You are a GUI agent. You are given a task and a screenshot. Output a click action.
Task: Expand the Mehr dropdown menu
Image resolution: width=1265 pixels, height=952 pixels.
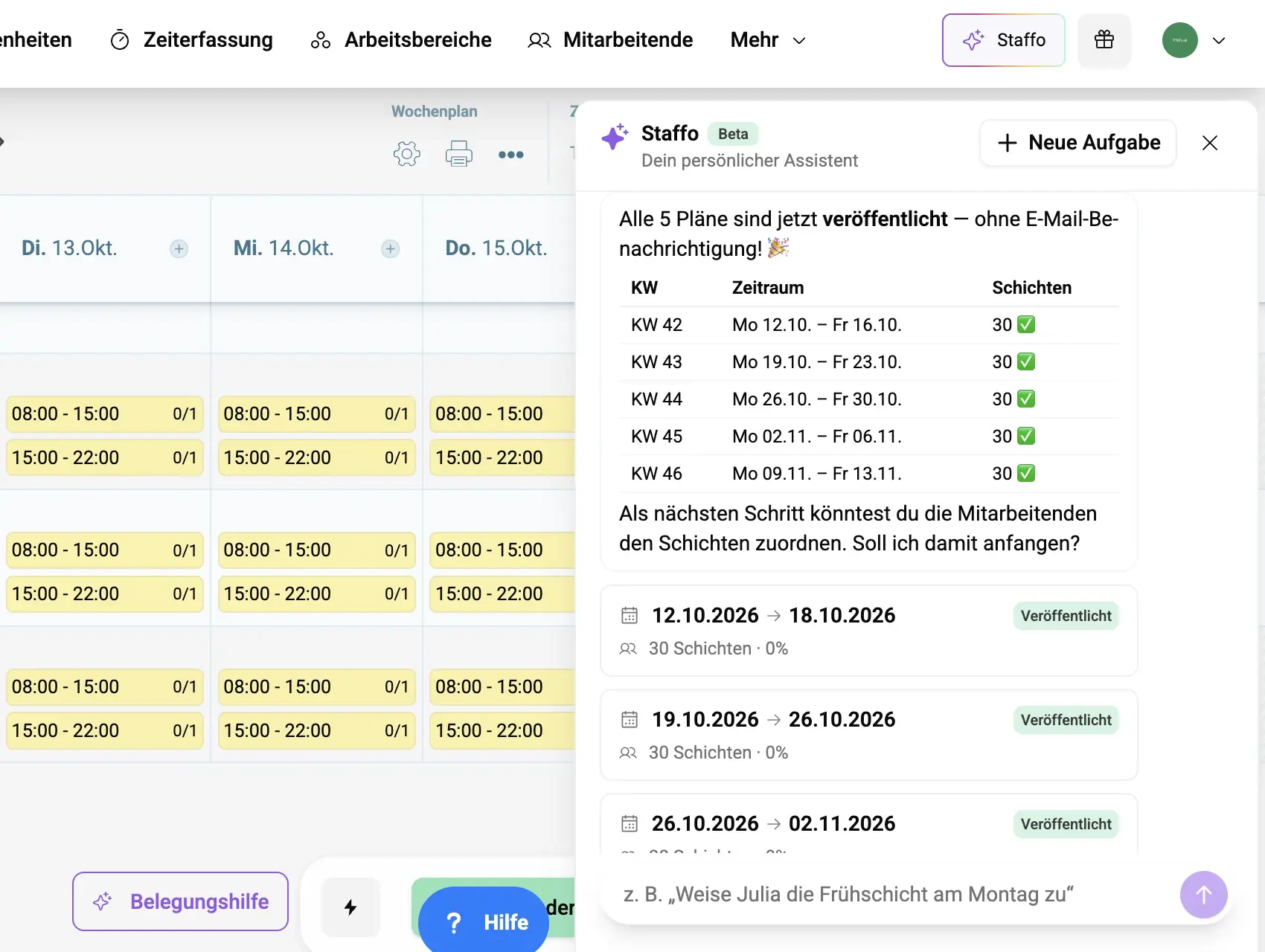768,40
